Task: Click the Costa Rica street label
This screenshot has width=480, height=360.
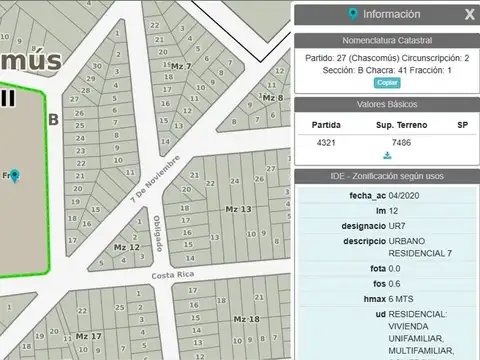Action: click(x=173, y=275)
